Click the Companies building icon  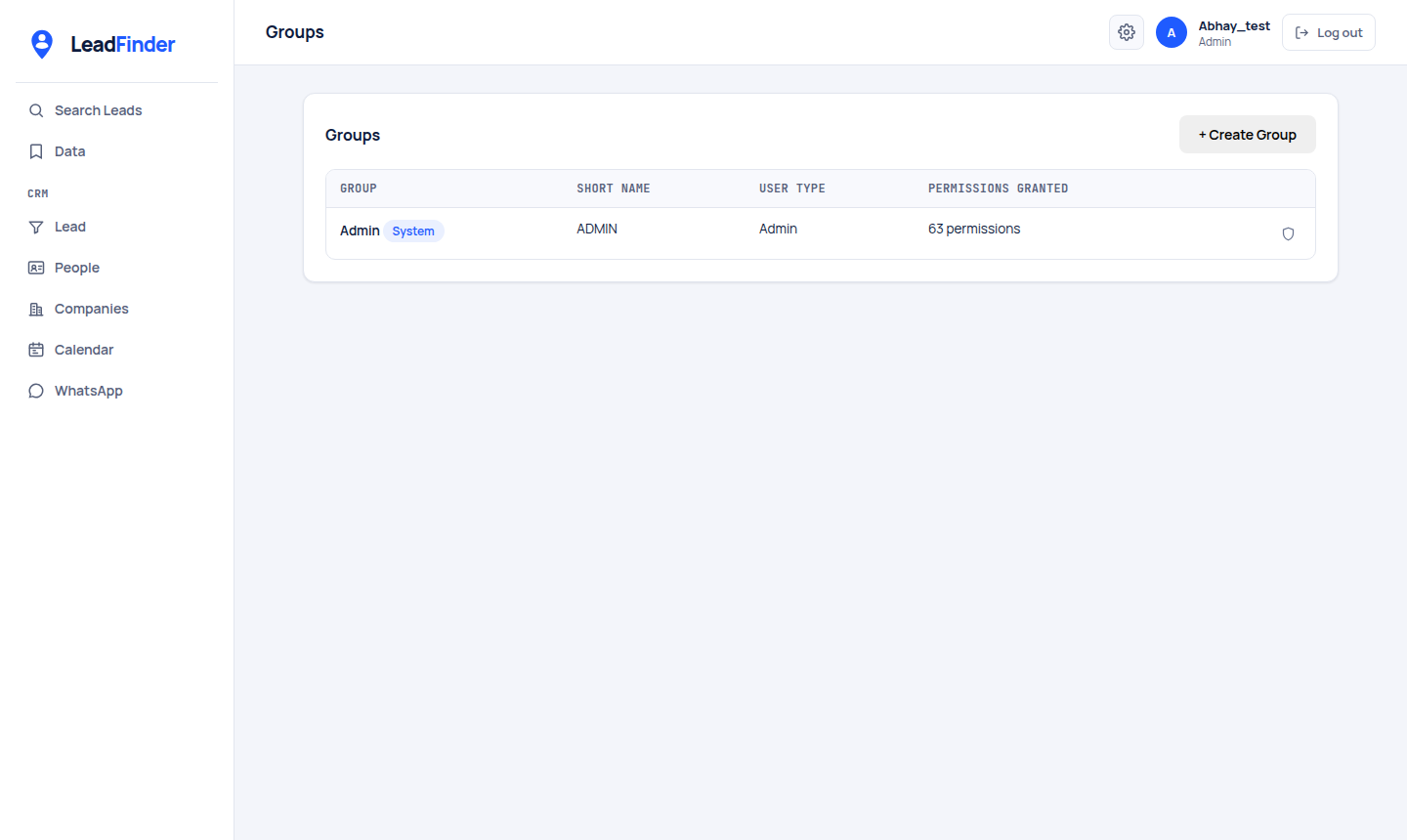[36, 309]
